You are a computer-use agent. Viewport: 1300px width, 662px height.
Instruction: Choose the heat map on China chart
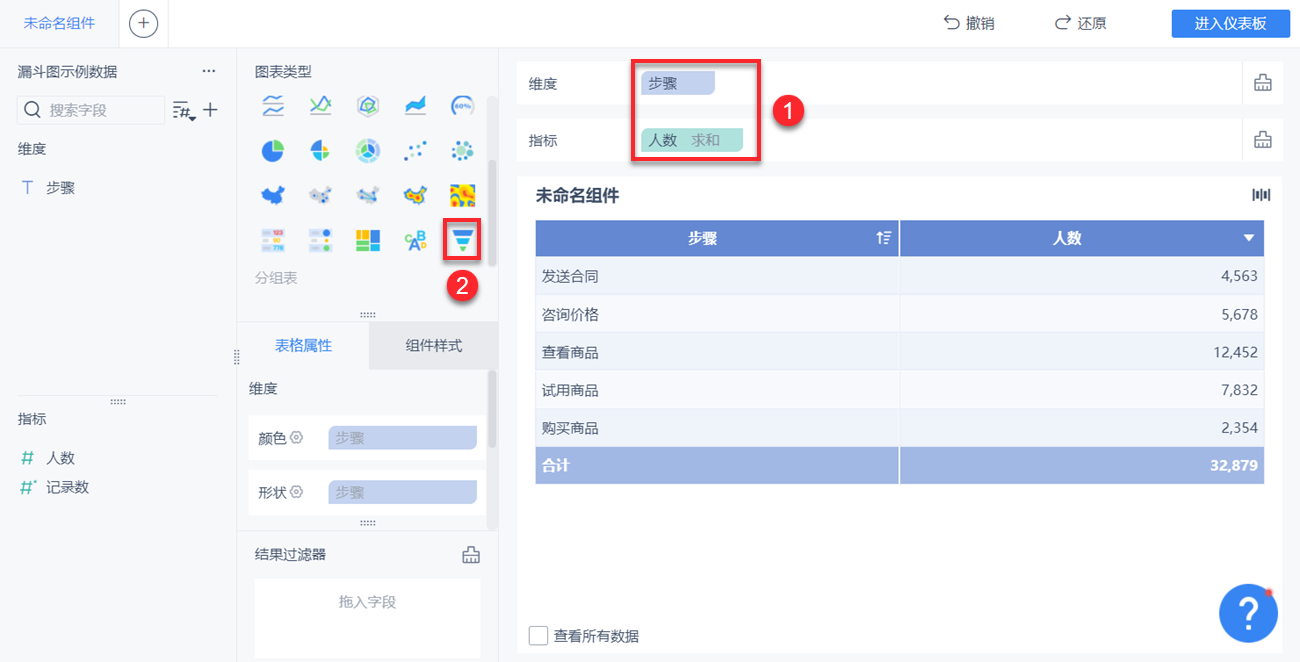pyautogui.click(x=415, y=195)
